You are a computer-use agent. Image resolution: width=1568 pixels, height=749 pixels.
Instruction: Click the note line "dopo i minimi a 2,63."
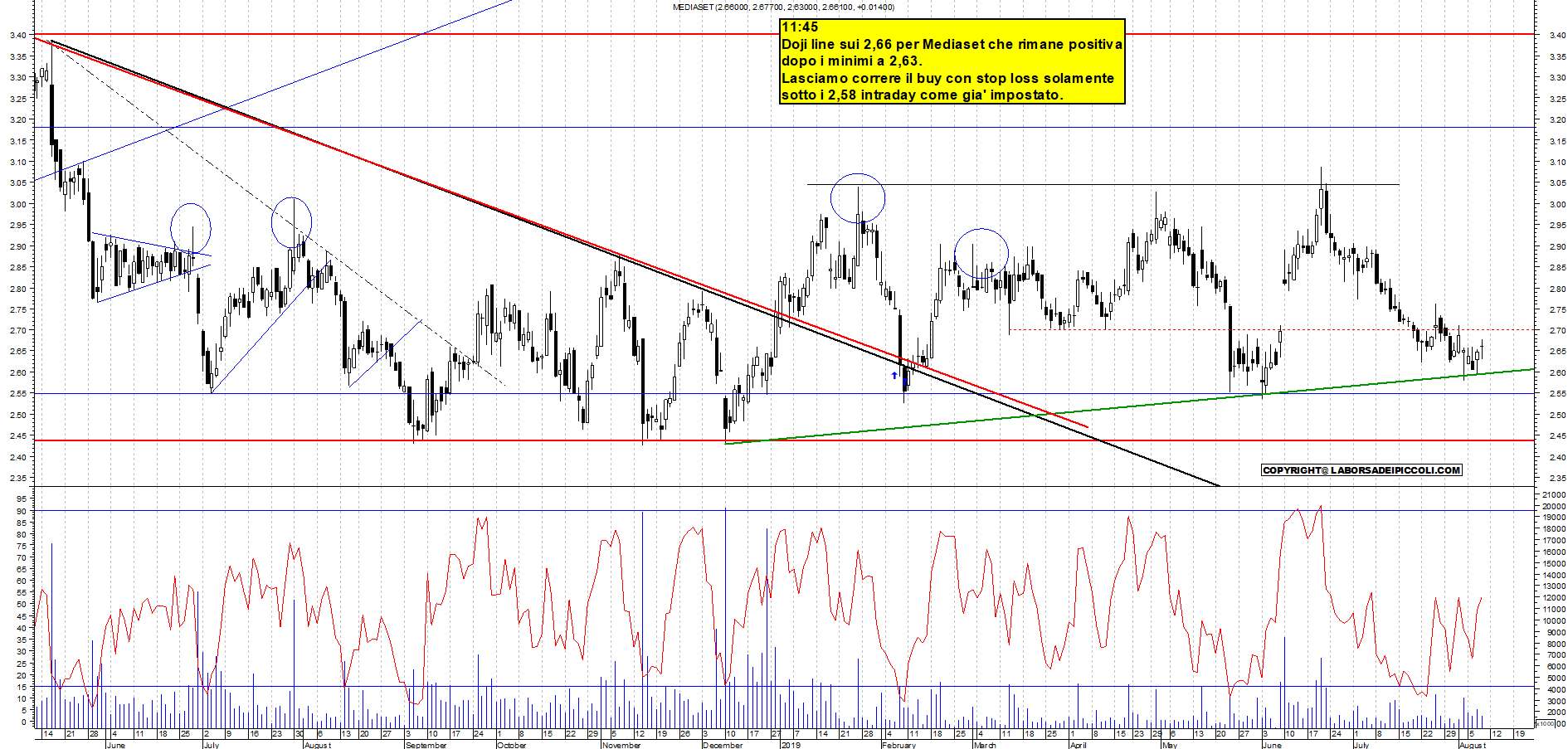click(852, 61)
